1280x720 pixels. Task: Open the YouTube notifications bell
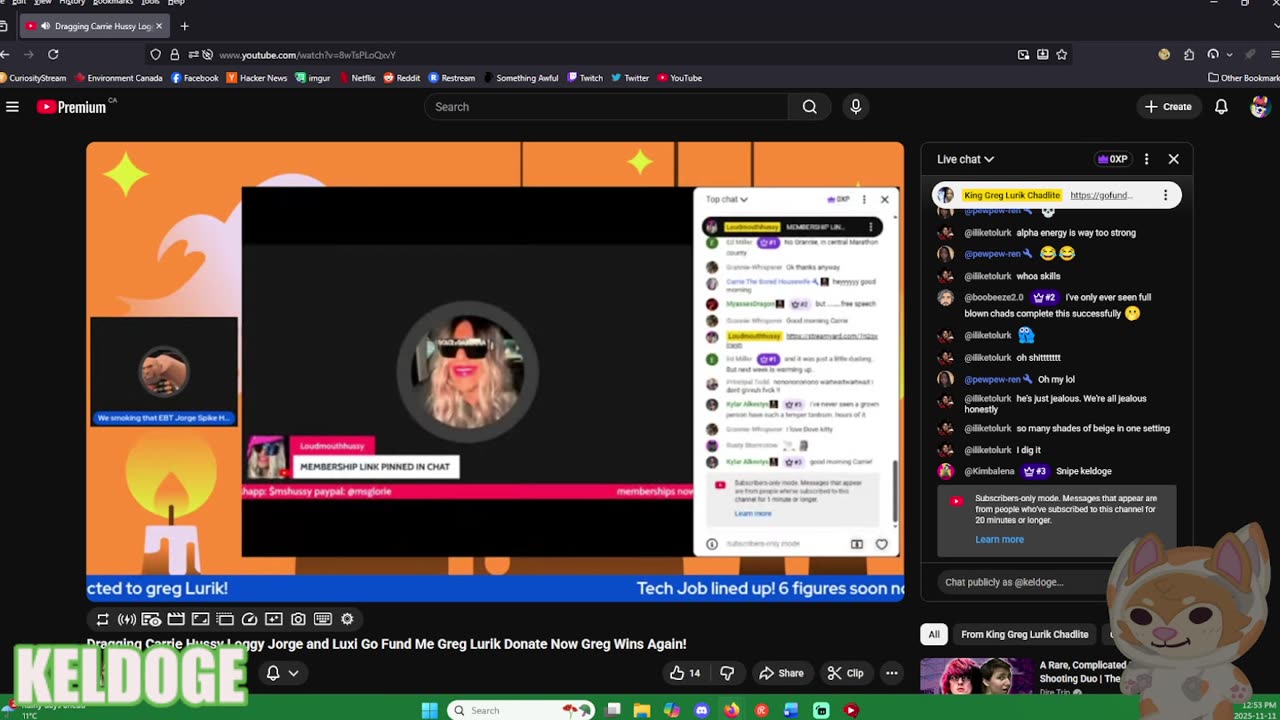pos(1221,107)
